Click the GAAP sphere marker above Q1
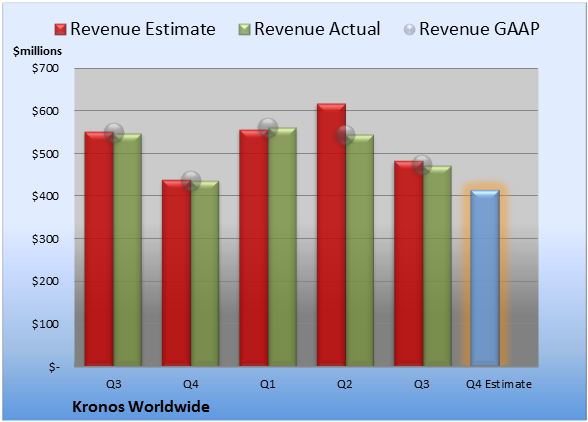This screenshot has width=588, height=422. 268,128
